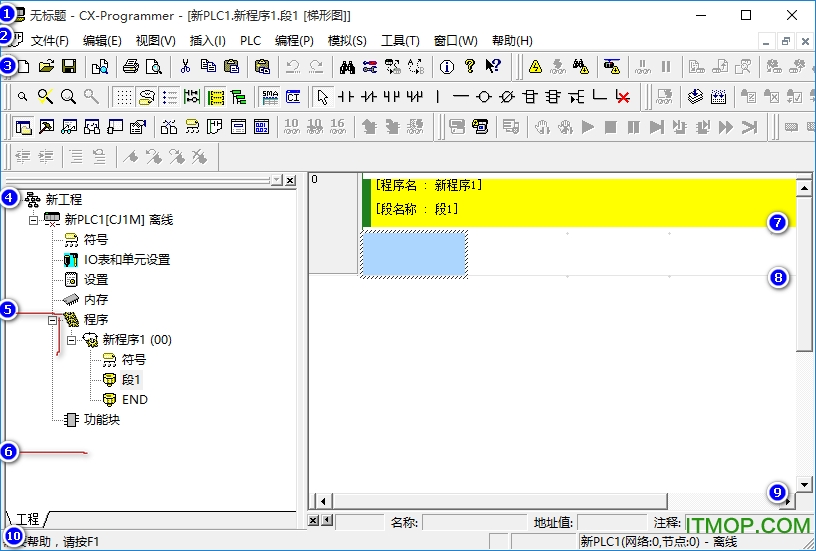Select IO表和单元设置 in the tree
The width and height of the screenshot is (816, 551).
[x=127, y=260]
